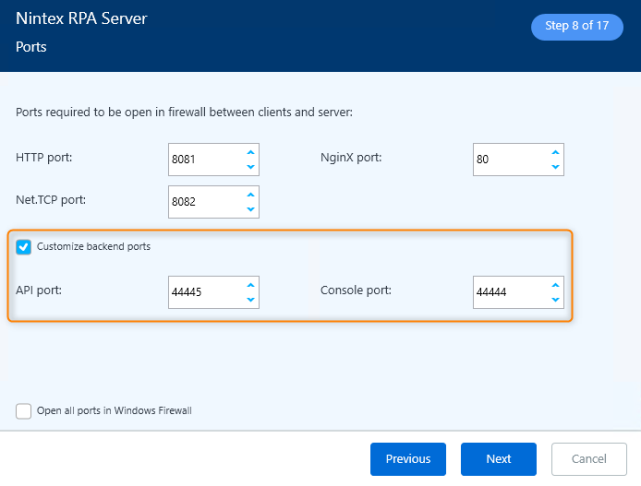Viewport: 641px width, 486px height.
Task: Uncheck Customize backend ports checkbox
Action: (24, 247)
